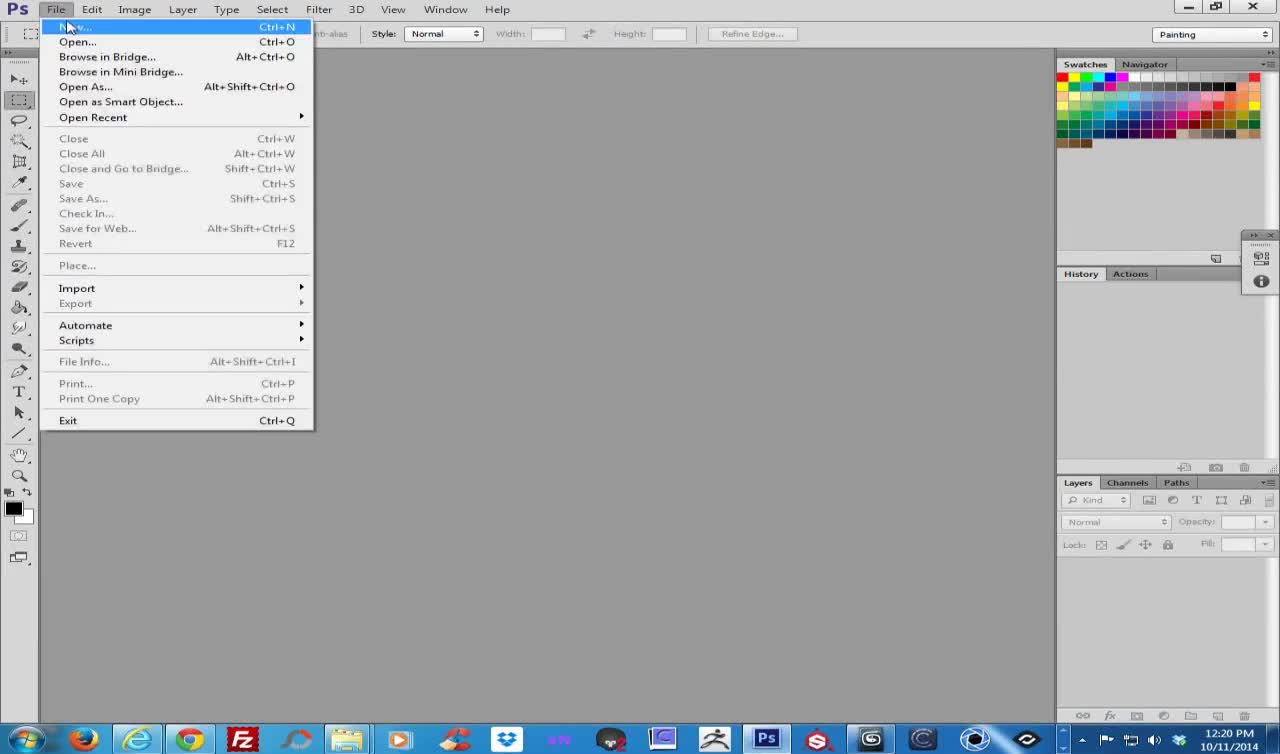Select the Eraser tool
The width and height of the screenshot is (1280, 754).
(x=19, y=287)
